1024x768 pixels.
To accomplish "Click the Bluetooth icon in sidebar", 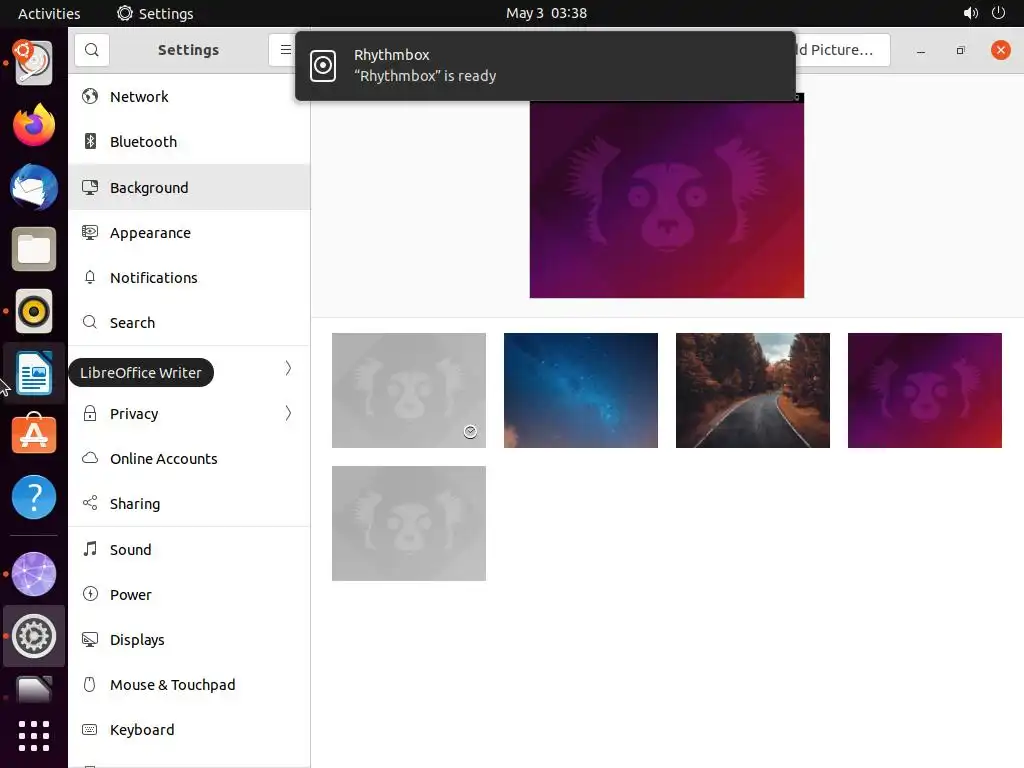I will [x=90, y=141].
